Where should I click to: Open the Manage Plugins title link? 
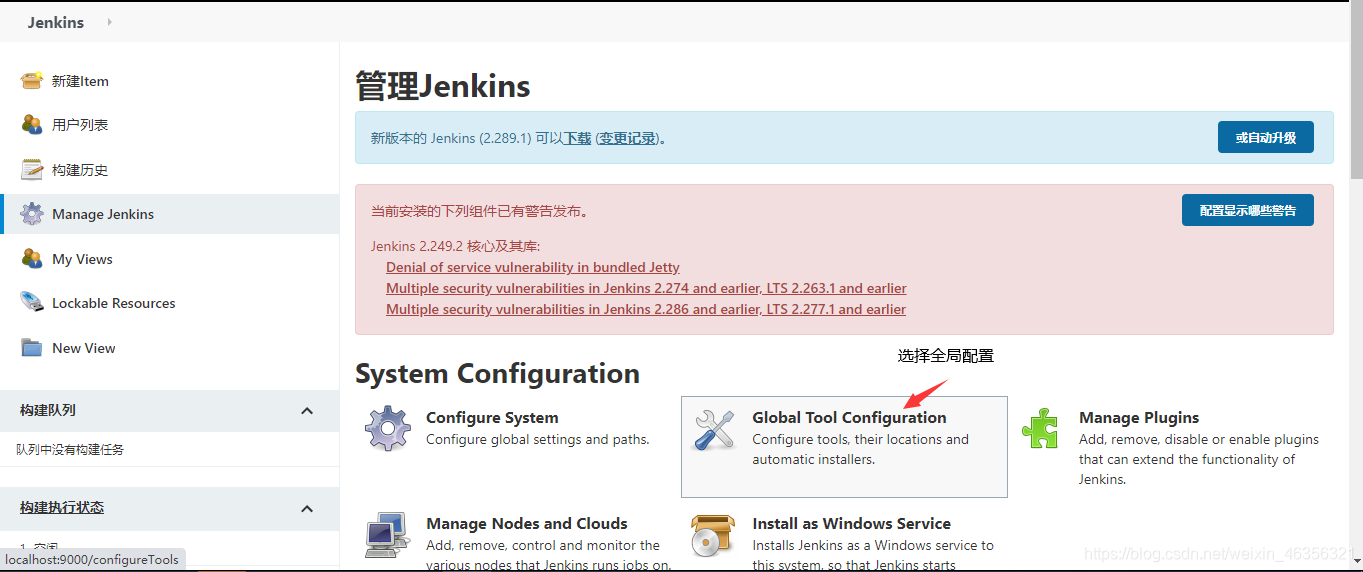pyautogui.click(x=1139, y=418)
